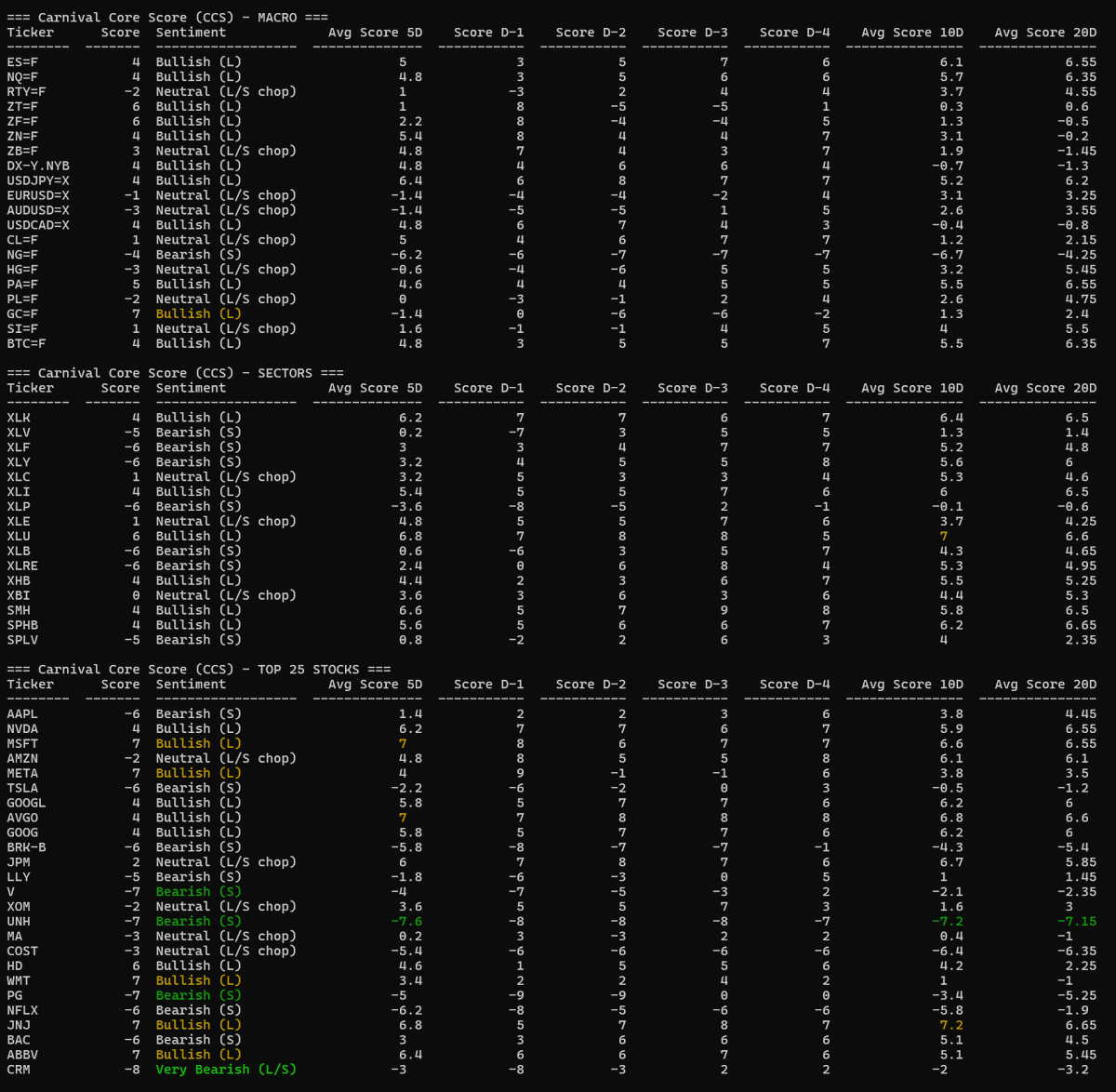The height and width of the screenshot is (1092, 1116).
Task: Select the 'Carnival Core Score (CCS) - SECTORS' header
Action: pos(175,373)
